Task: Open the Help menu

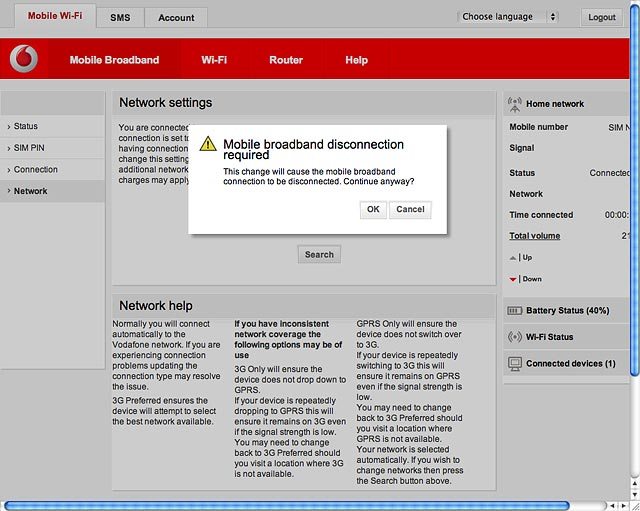Action: 357,60
